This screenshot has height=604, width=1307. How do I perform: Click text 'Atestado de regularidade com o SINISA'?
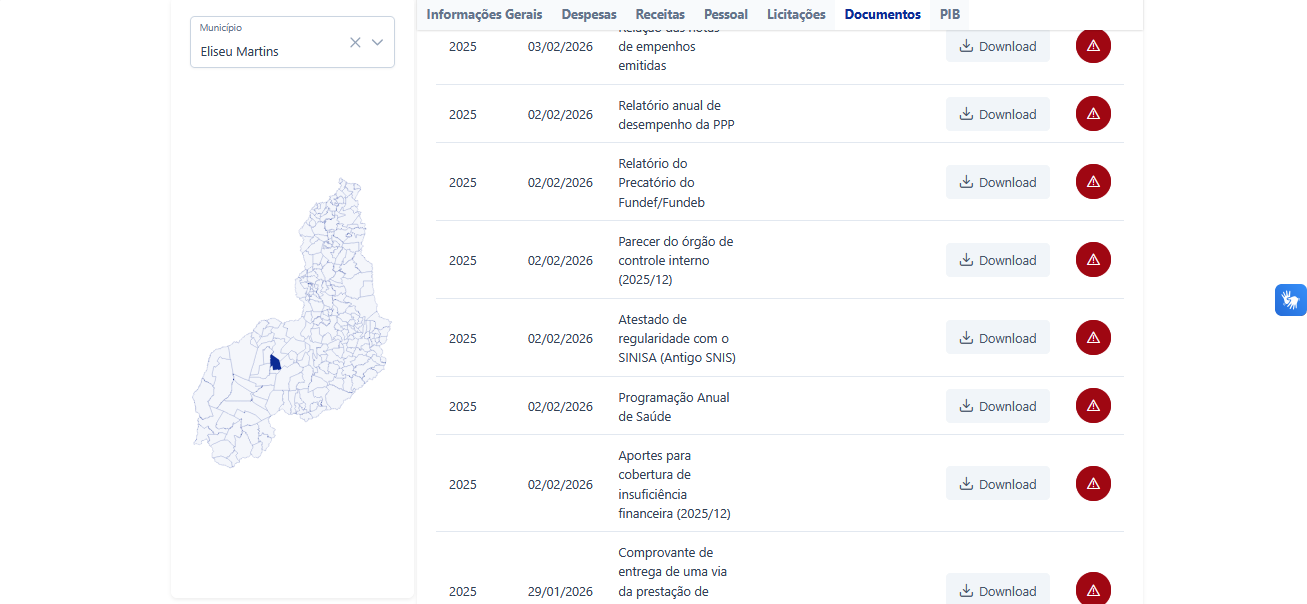(x=677, y=338)
